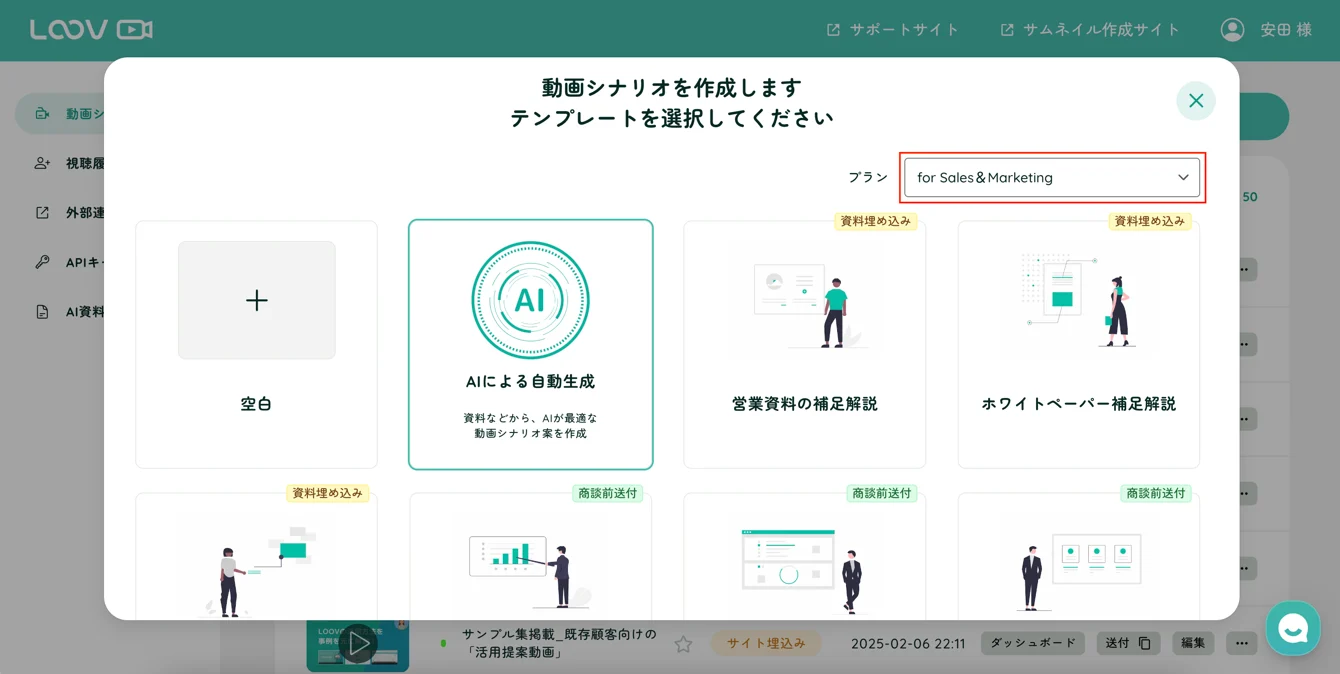Viewport: 1340px width, 674px height.
Task: Open the more options menu beside 編集
Action: [1242, 643]
